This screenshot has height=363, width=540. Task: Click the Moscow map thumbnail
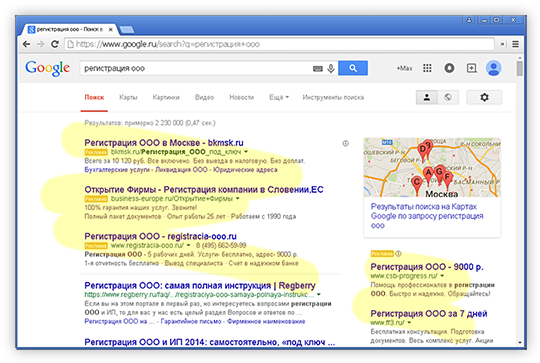pyautogui.click(x=432, y=167)
